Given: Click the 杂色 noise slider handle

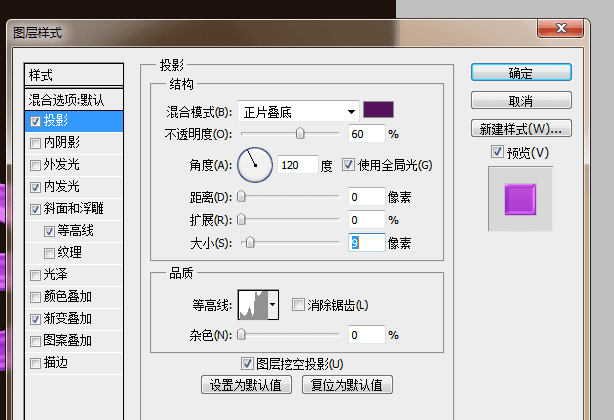Looking at the screenshot, I should coord(241,335).
